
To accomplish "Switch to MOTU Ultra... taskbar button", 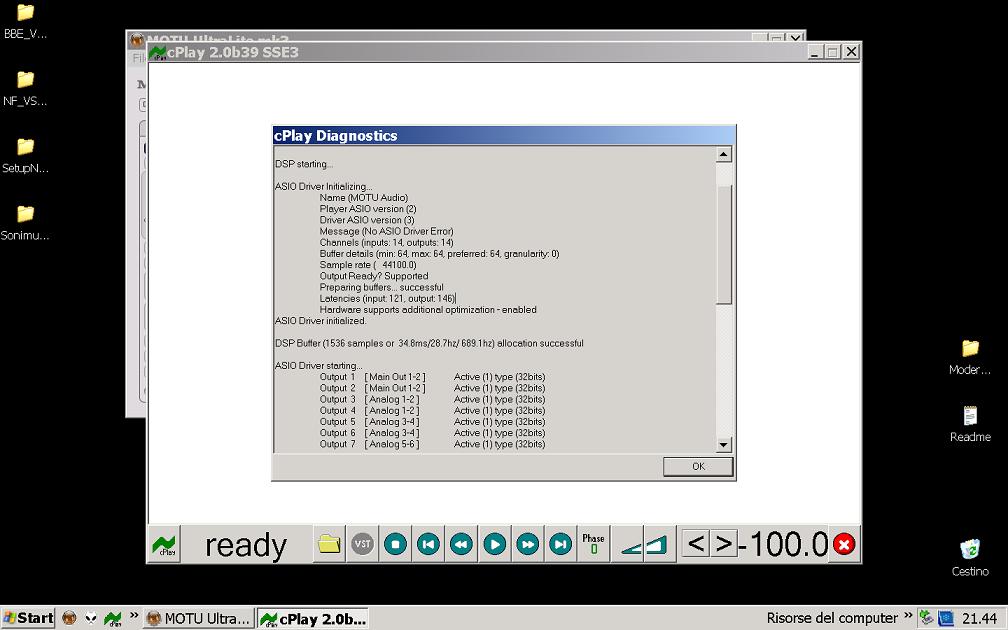I will click(x=199, y=618).
